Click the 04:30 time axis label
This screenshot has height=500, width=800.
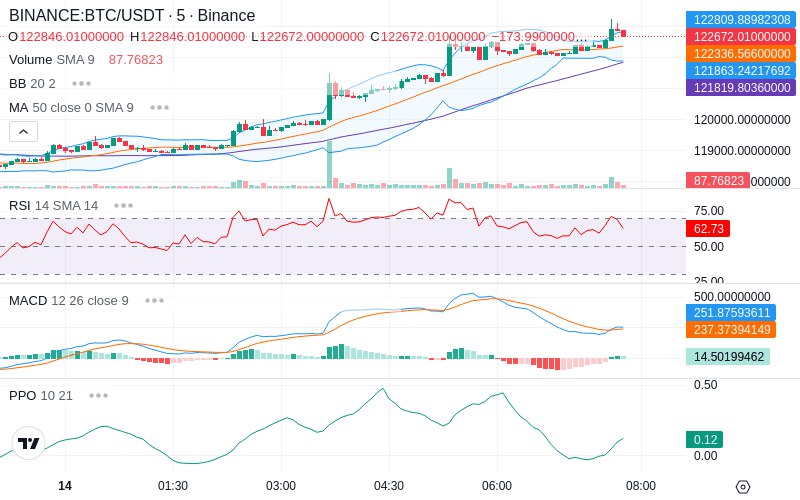point(389,486)
